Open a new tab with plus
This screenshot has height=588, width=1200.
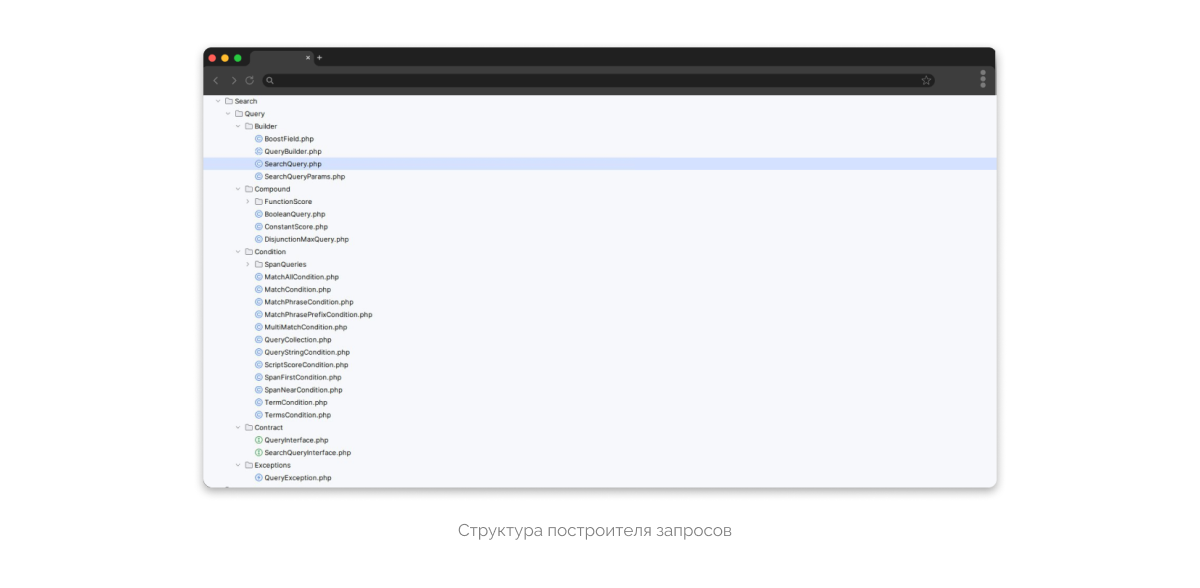click(320, 58)
